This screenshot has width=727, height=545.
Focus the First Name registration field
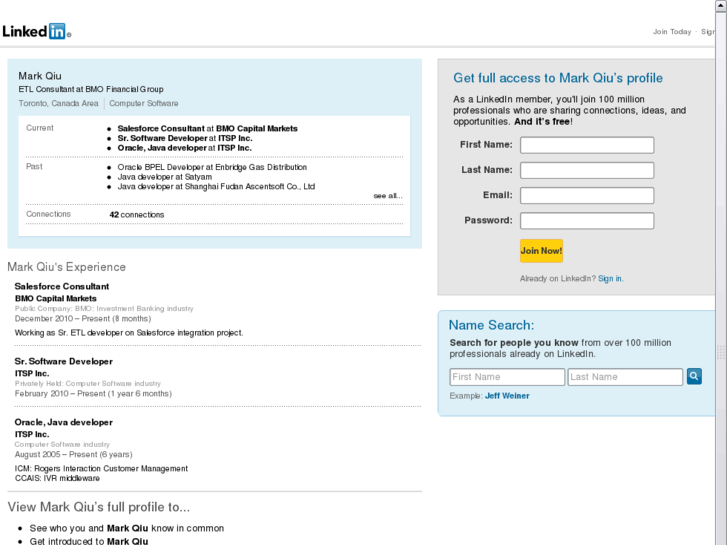point(587,145)
